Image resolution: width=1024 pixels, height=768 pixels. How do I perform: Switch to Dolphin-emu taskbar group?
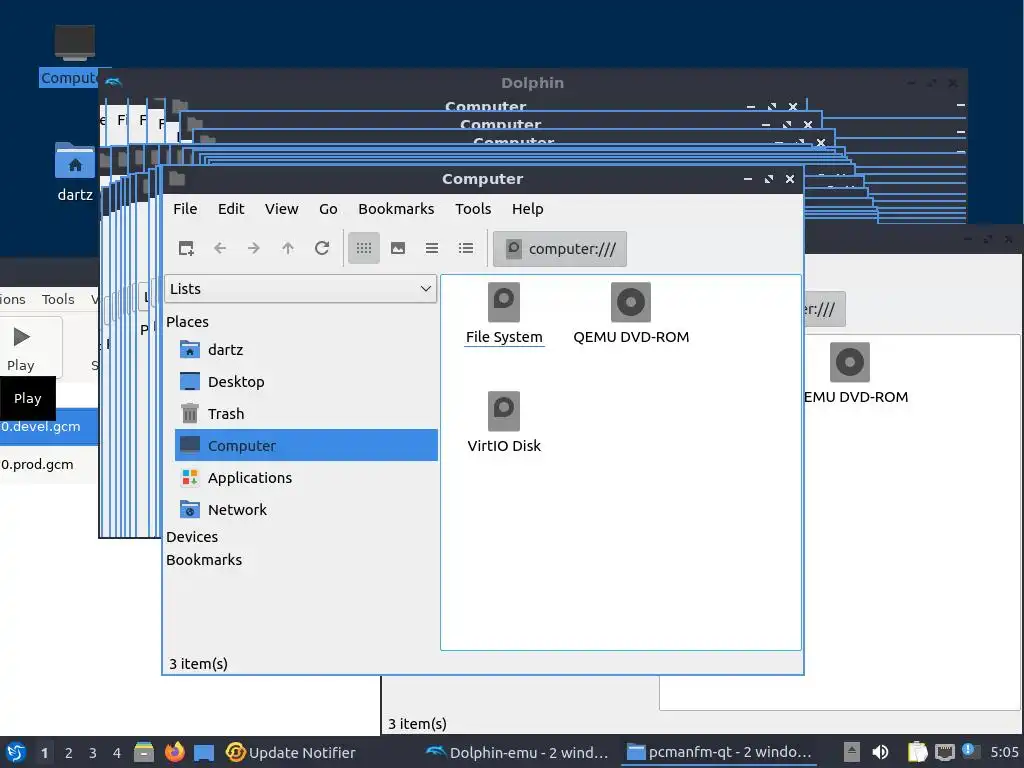point(517,752)
